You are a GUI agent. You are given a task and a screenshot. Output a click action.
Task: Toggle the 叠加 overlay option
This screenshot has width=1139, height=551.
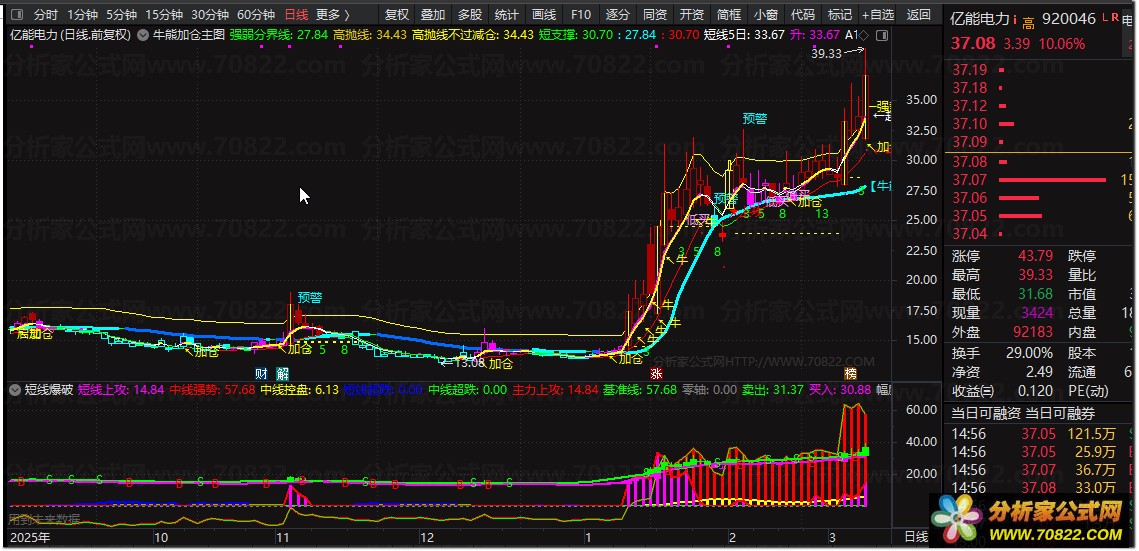pos(433,15)
